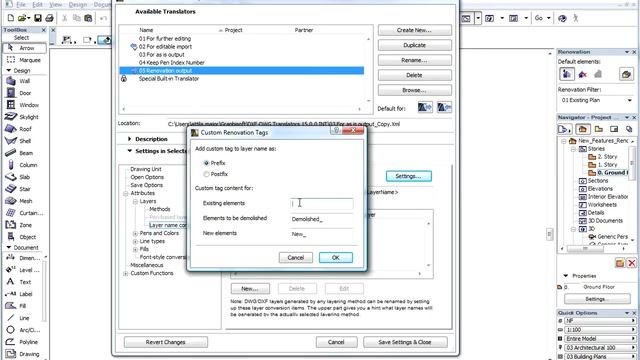
Task: Expand Pens and Colors tree node
Action: (x=135, y=233)
